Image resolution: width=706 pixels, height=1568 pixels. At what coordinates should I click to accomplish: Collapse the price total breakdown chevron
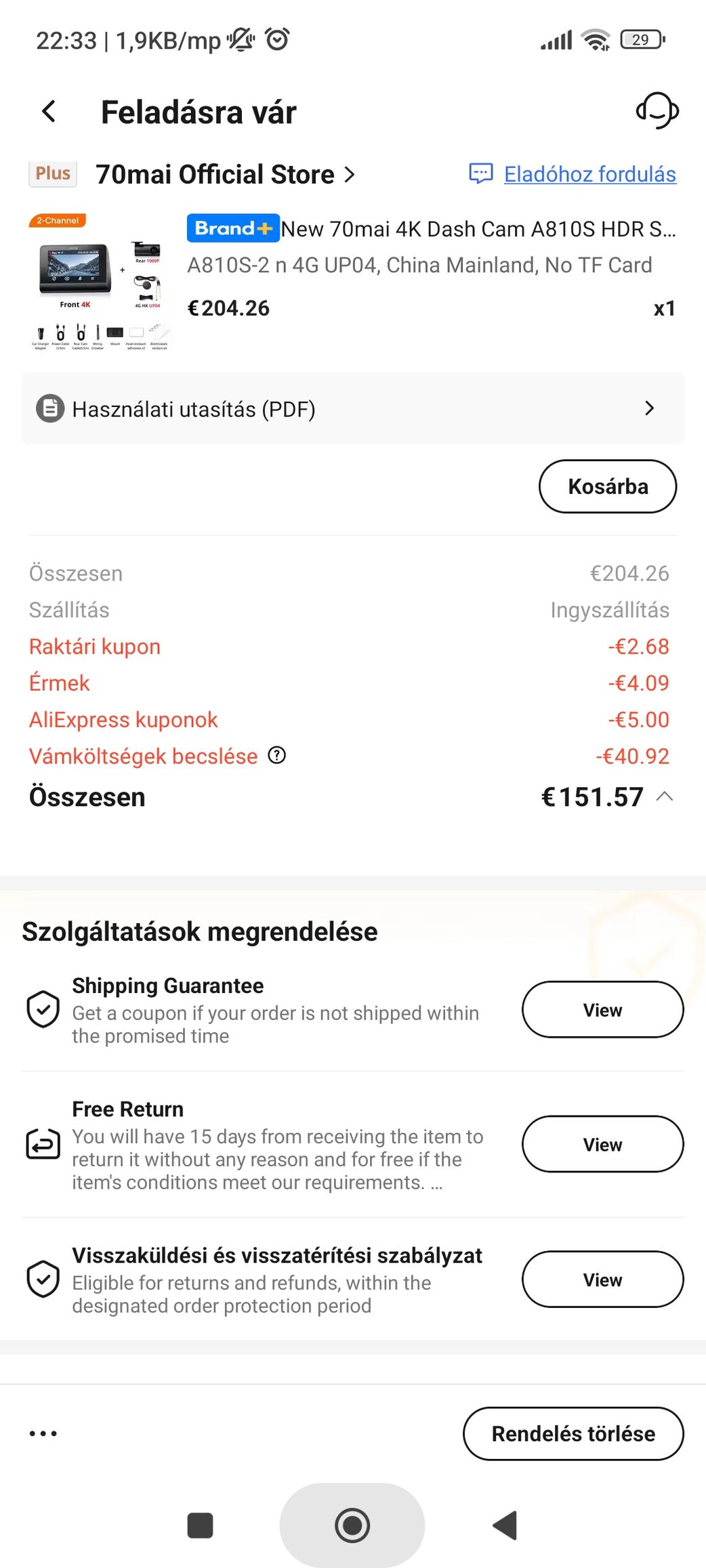(x=665, y=797)
